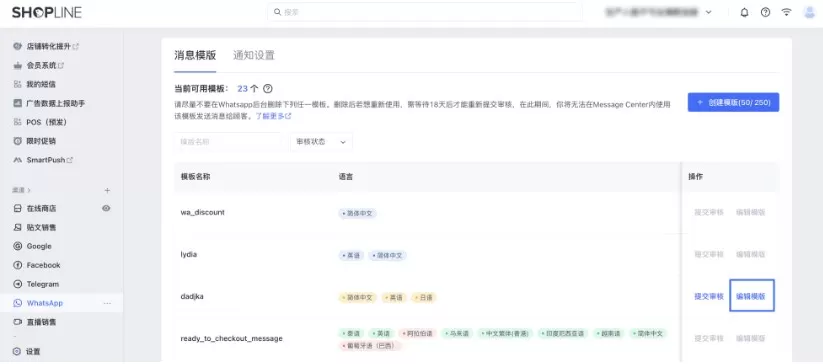Click the 语言 column header
Viewport: 823px width, 364px height.
tap(346, 177)
